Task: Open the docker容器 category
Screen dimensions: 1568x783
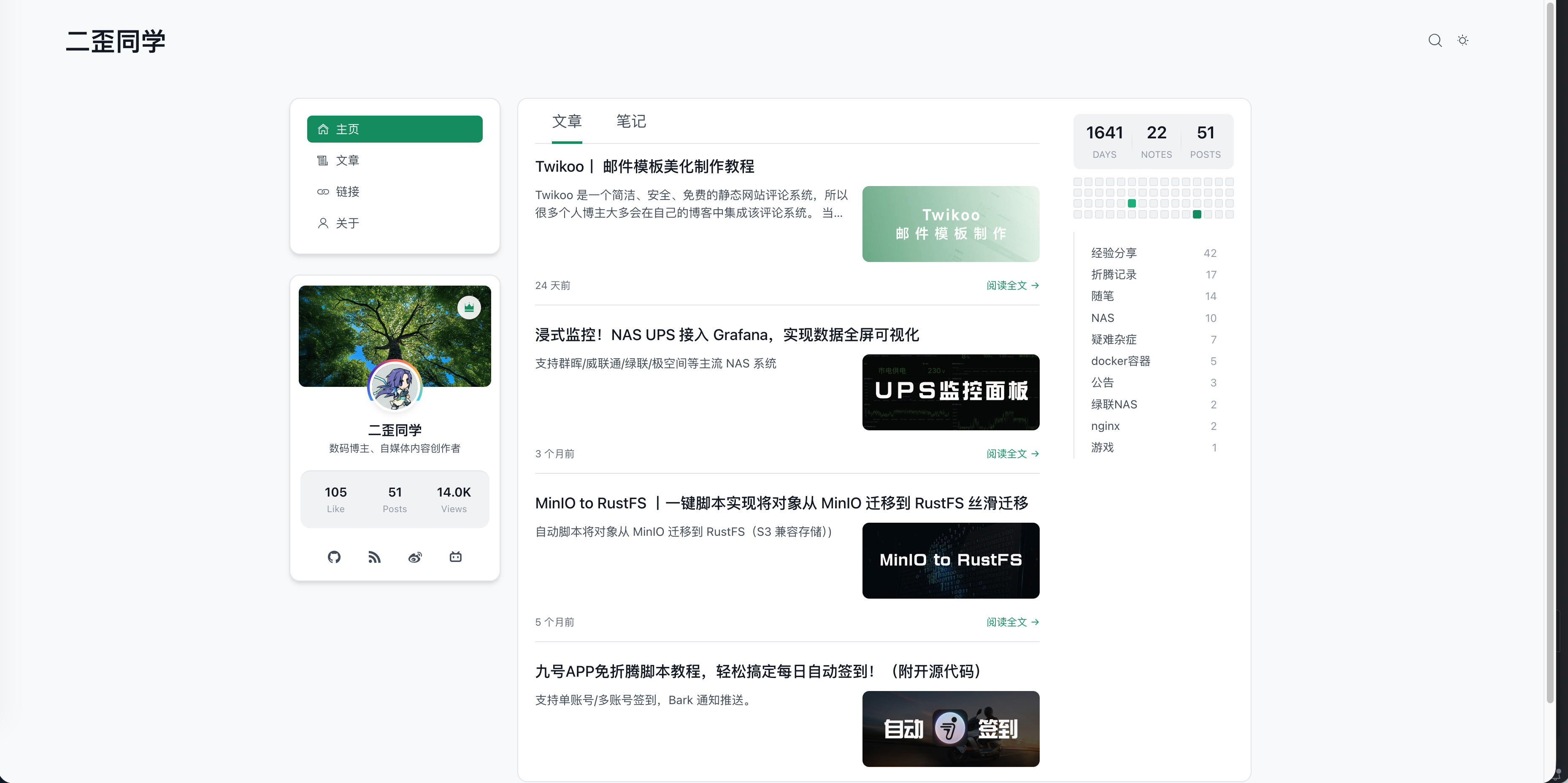Action: (1121, 361)
